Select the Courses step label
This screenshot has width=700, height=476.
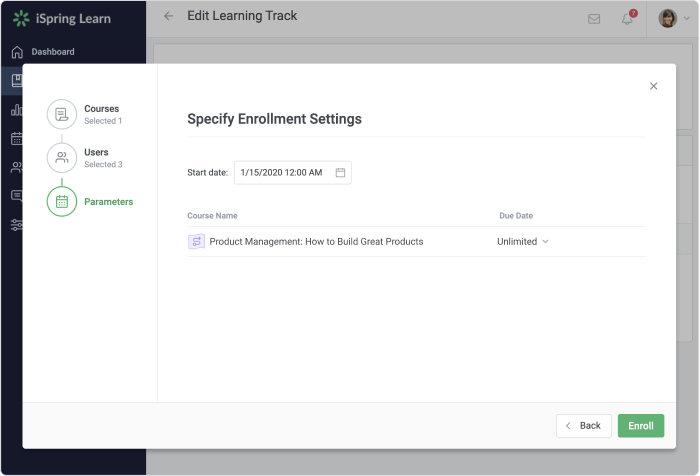102,109
